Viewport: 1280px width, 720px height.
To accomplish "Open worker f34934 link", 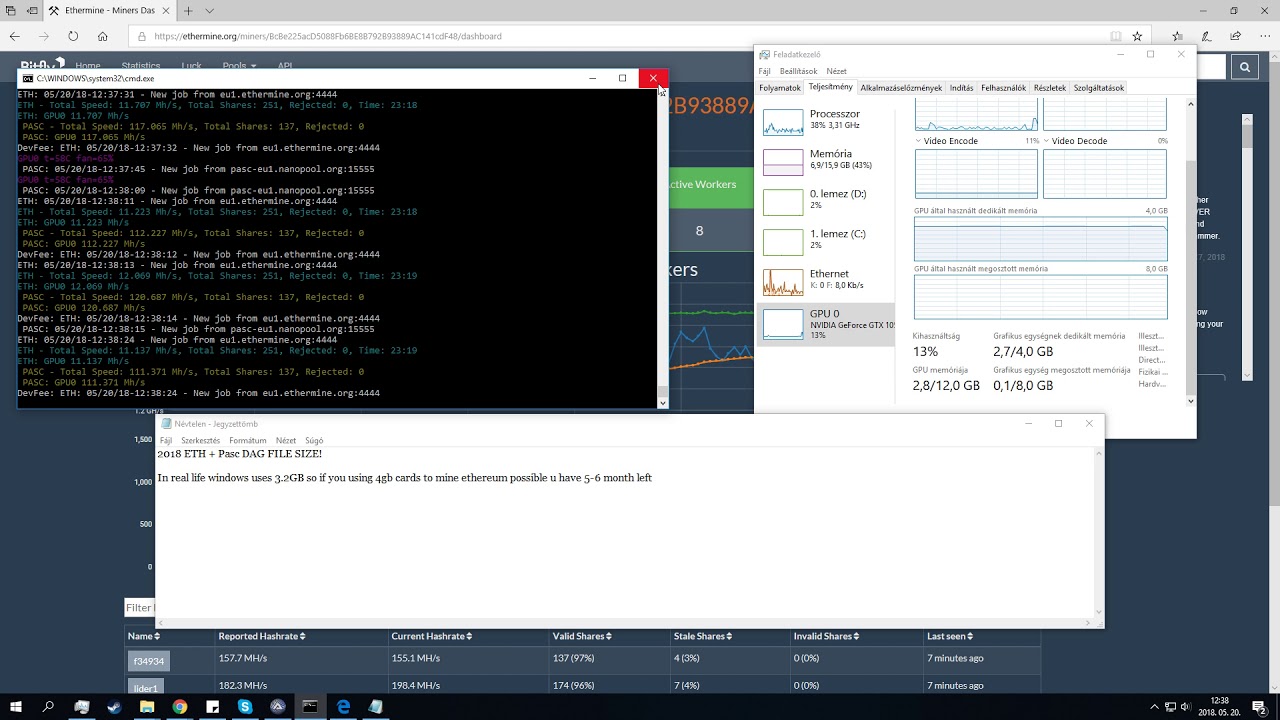I will (x=148, y=661).
